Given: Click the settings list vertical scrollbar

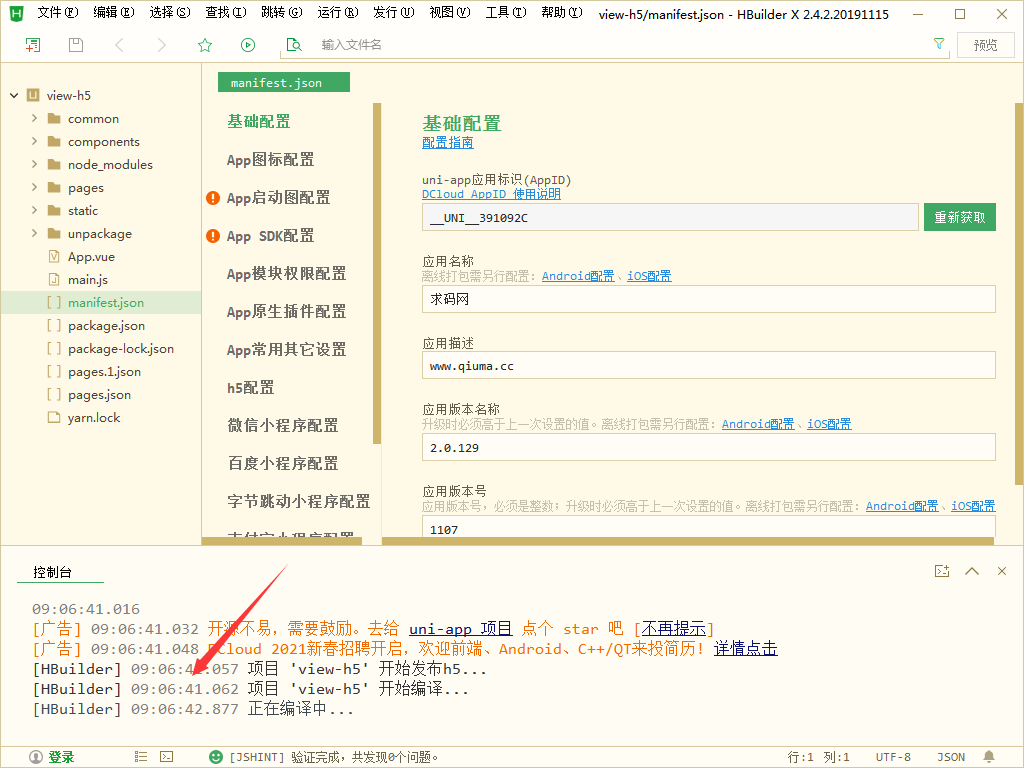Looking at the screenshot, I should click(x=377, y=273).
